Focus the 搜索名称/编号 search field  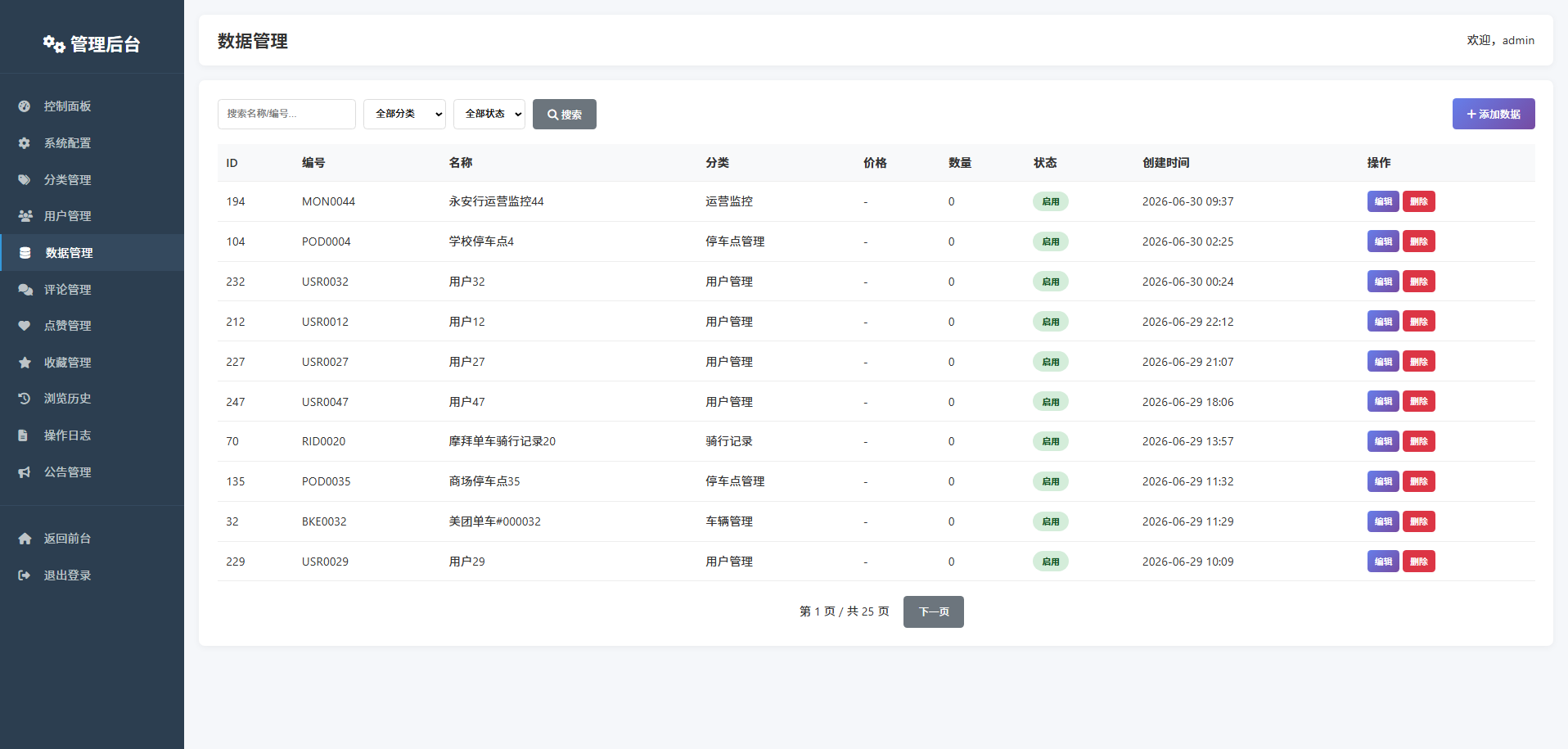pyautogui.click(x=286, y=114)
